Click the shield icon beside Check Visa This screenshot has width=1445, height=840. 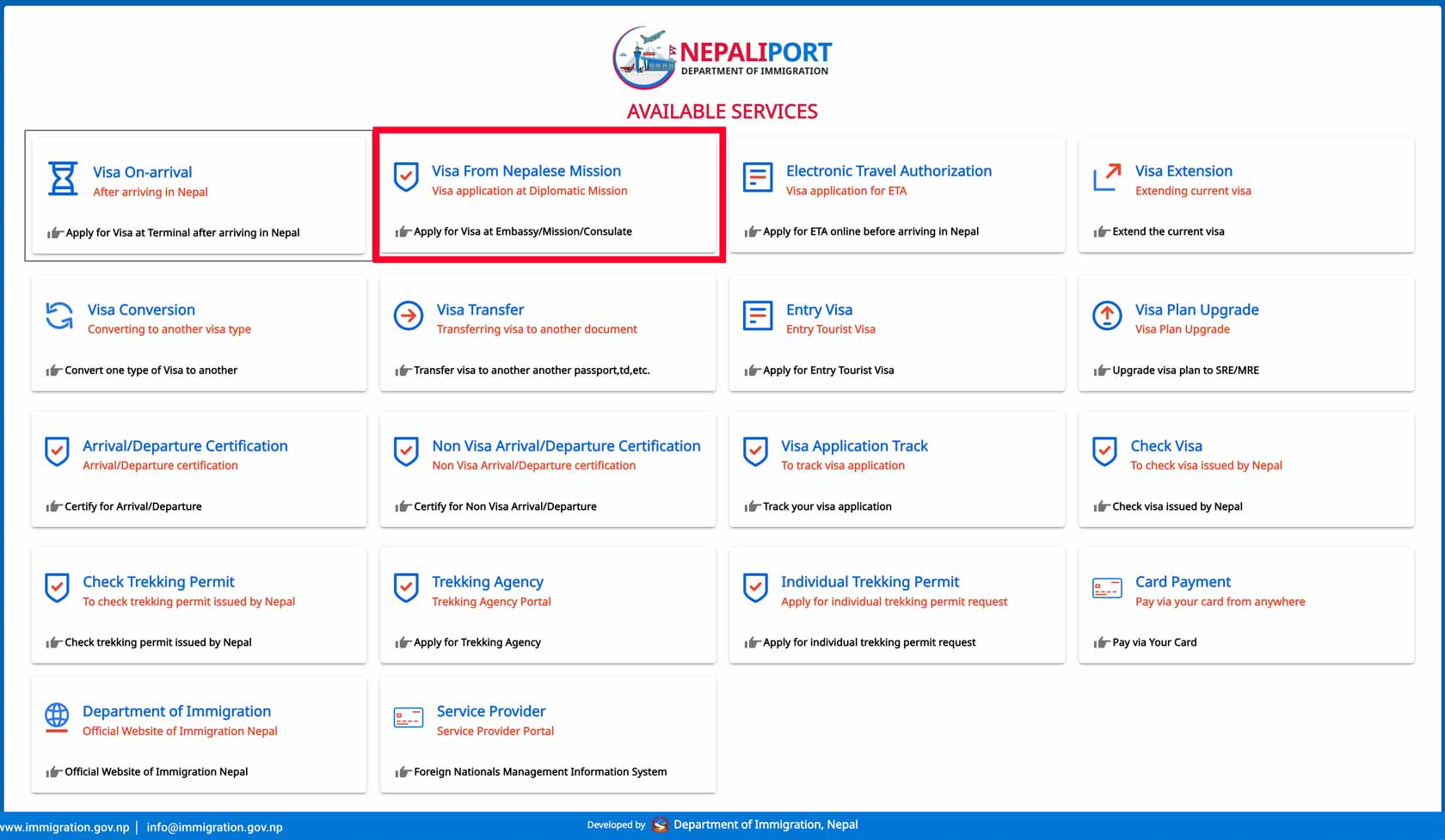[x=1104, y=452]
